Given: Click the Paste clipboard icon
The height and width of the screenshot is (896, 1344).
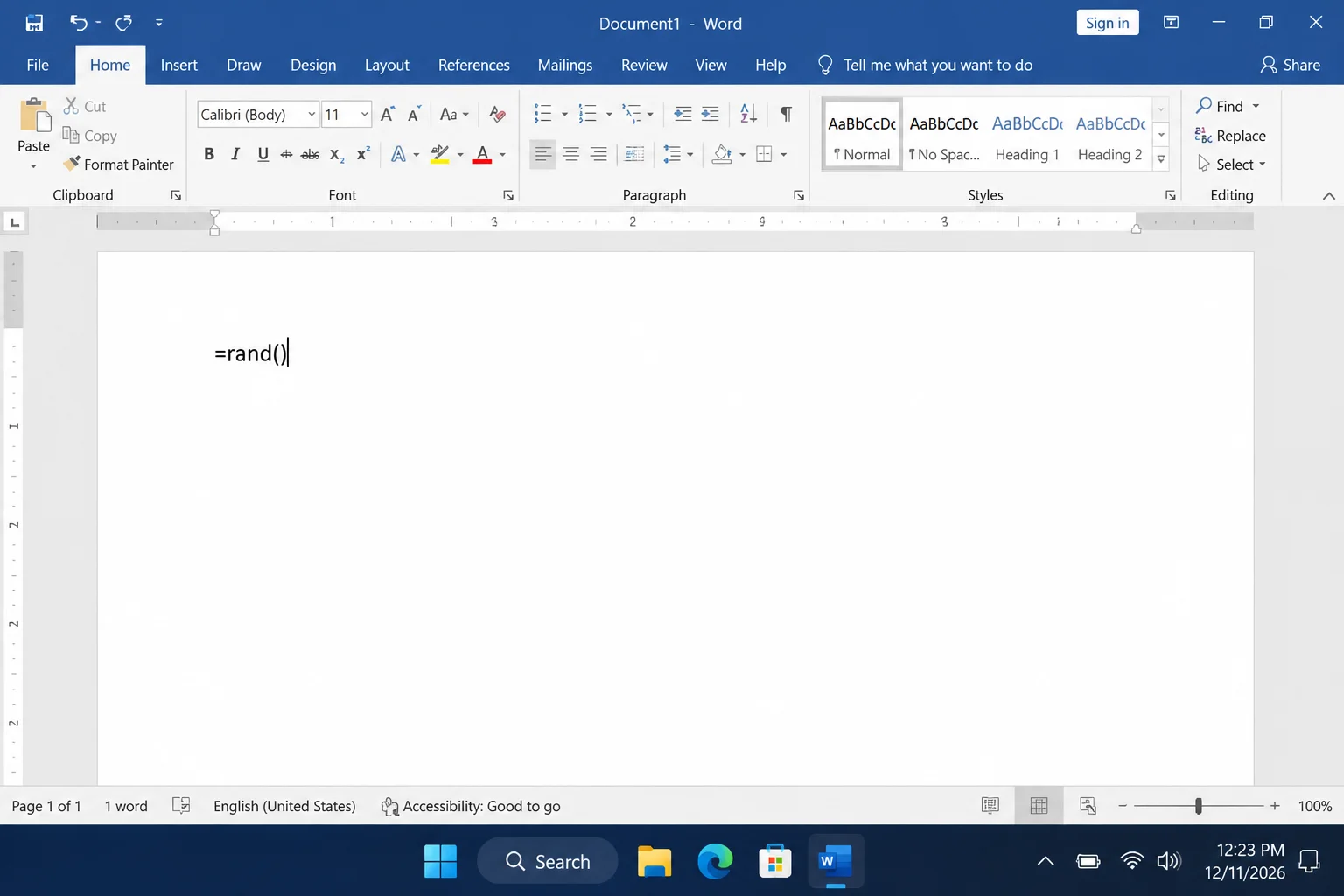Looking at the screenshot, I should [x=34, y=116].
